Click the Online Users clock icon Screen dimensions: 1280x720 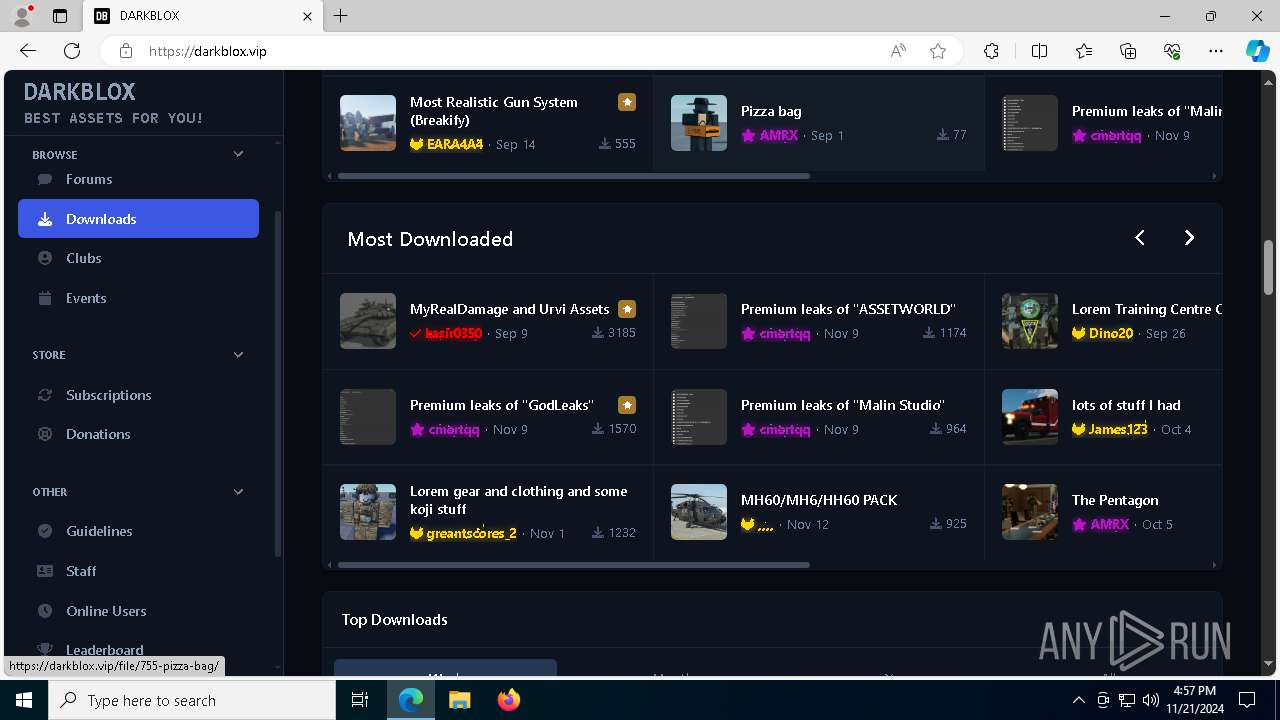pyautogui.click(x=45, y=611)
